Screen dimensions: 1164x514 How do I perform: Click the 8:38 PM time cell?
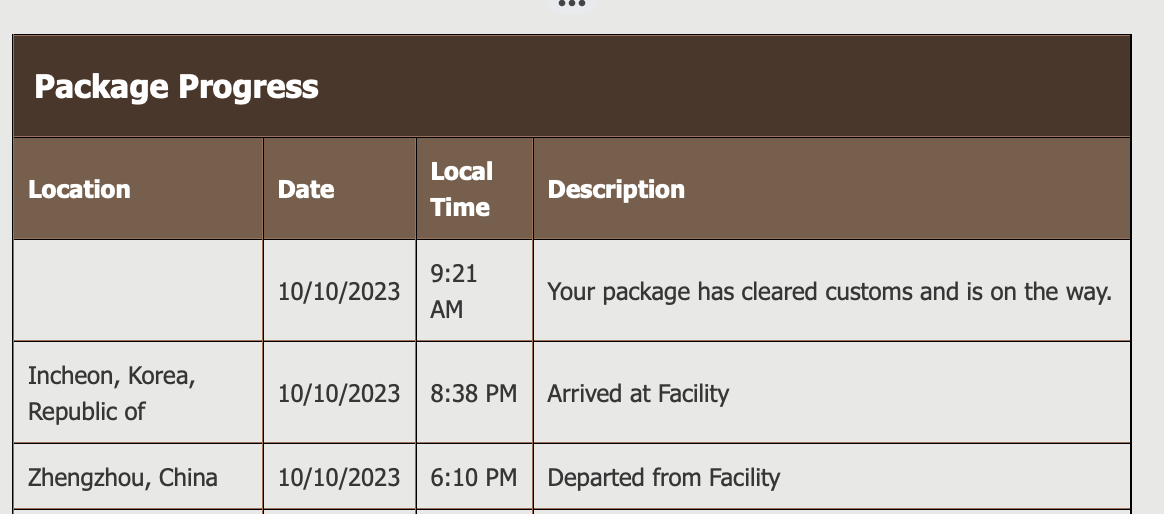(x=473, y=394)
